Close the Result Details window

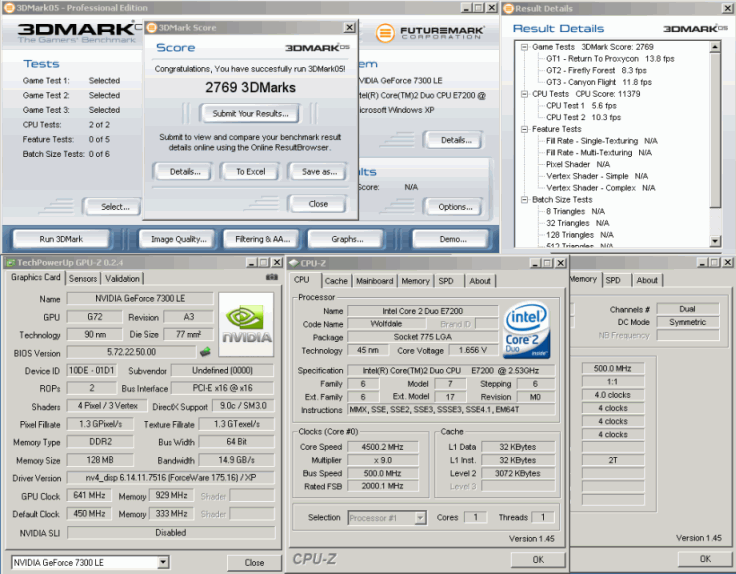[x=726, y=8]
